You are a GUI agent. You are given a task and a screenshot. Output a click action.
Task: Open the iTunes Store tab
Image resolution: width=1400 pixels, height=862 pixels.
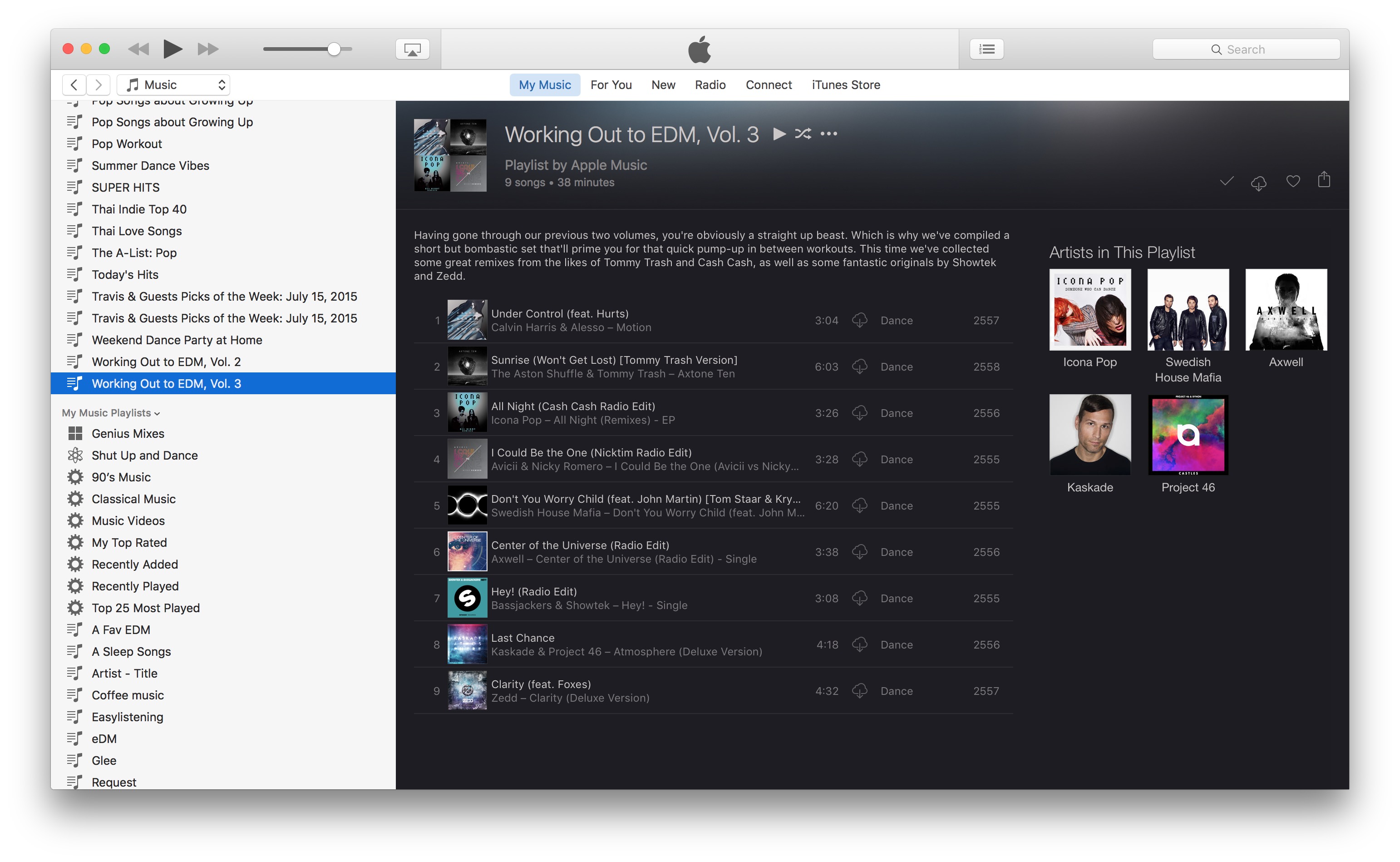point(846,84)
